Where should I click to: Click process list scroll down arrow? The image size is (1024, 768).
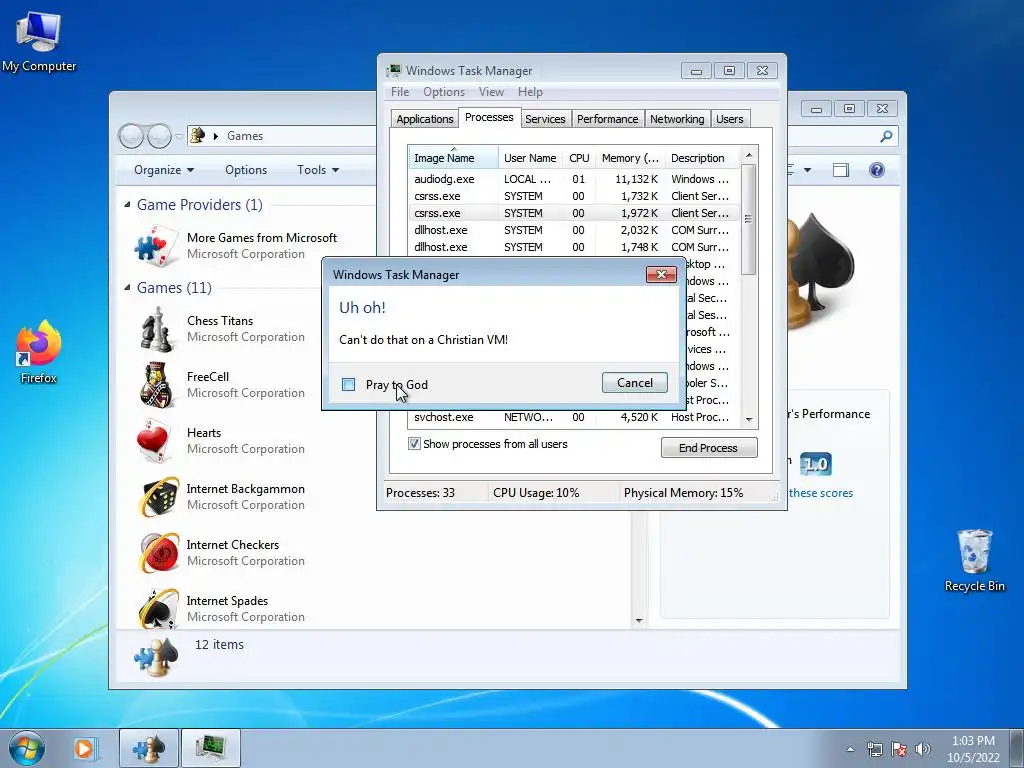point(748,419)
